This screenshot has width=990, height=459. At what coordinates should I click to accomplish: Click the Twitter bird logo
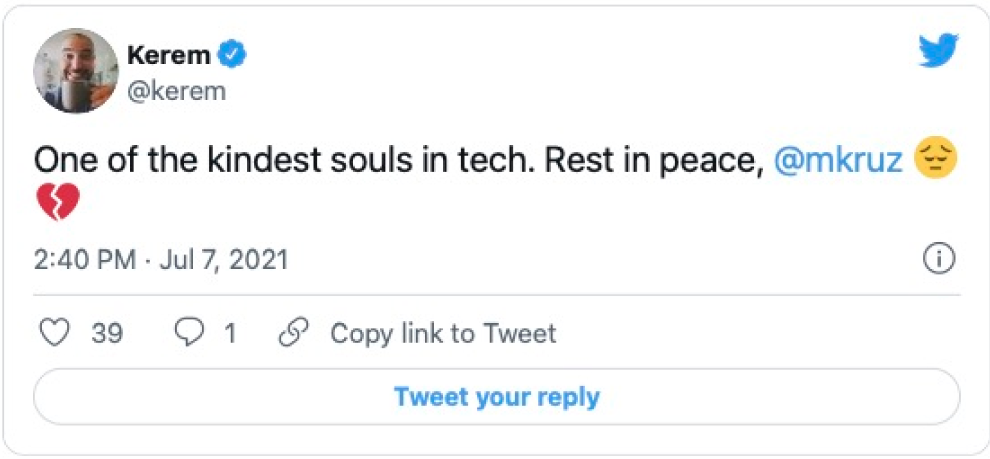pyautogui.click(x=939, y=51)
